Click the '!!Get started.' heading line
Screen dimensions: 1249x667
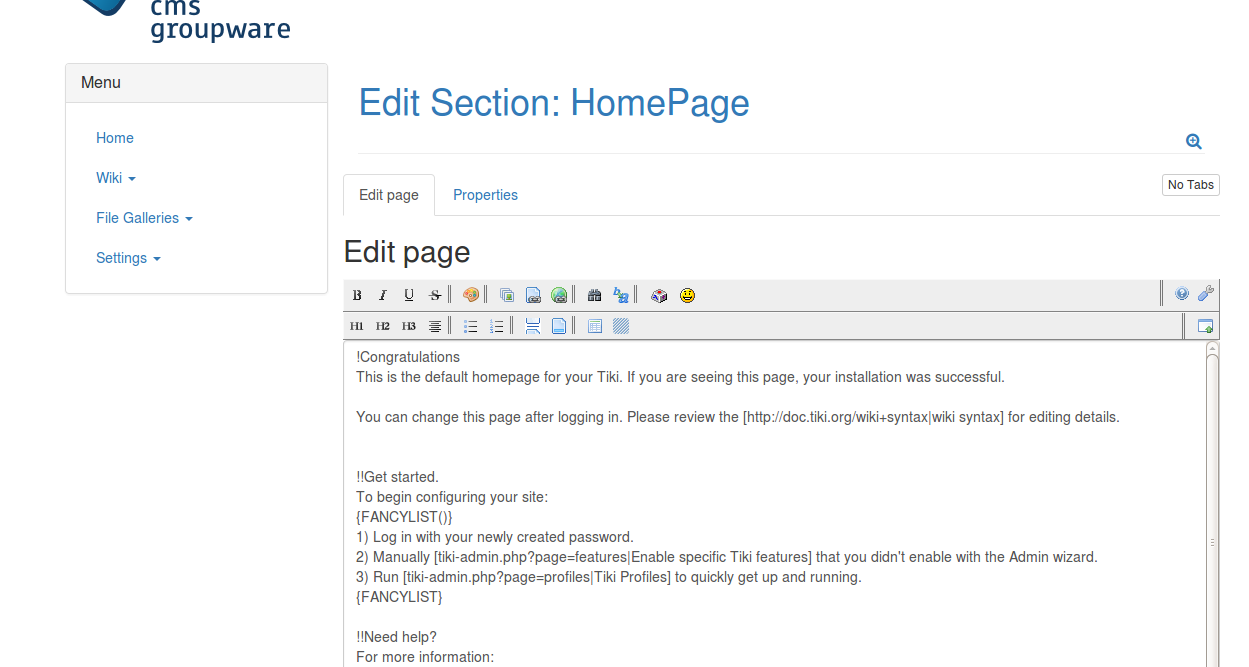tap(397, 477)
